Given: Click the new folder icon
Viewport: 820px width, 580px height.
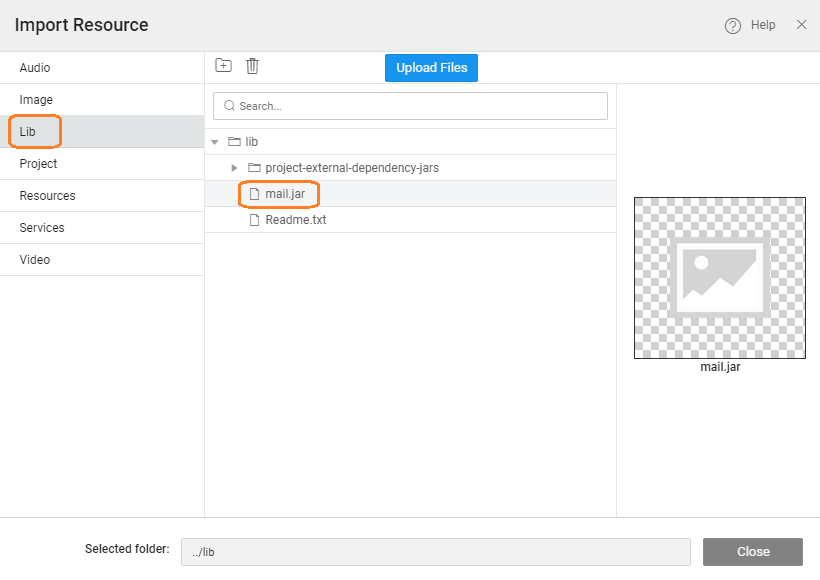Looking at the screenshot, I should (224, 66).
